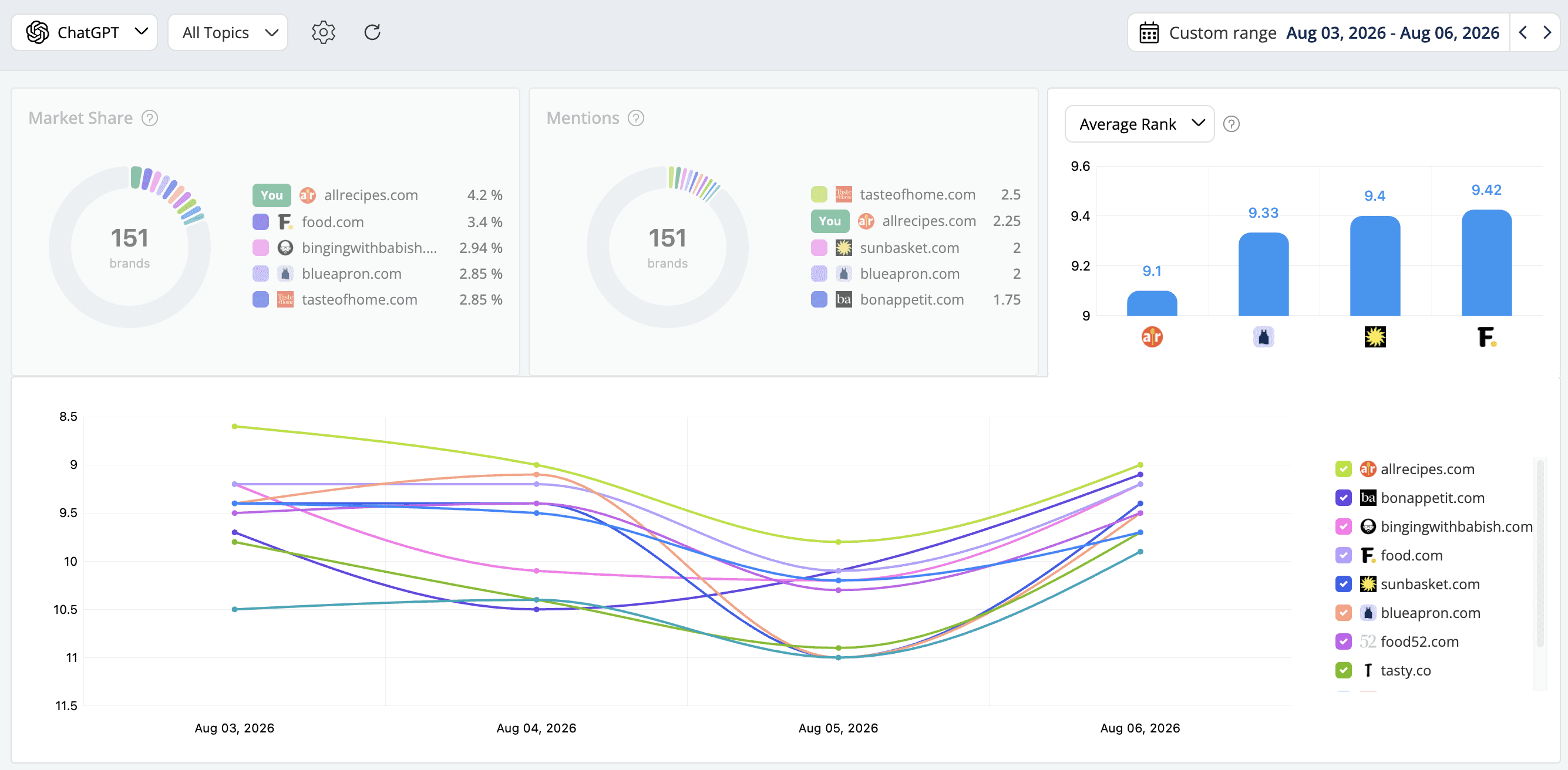Open the ChatGPT model dropdown
The height and width of the screenshot is (770, 1568).
pyautogui.click(x=85, y=32)
